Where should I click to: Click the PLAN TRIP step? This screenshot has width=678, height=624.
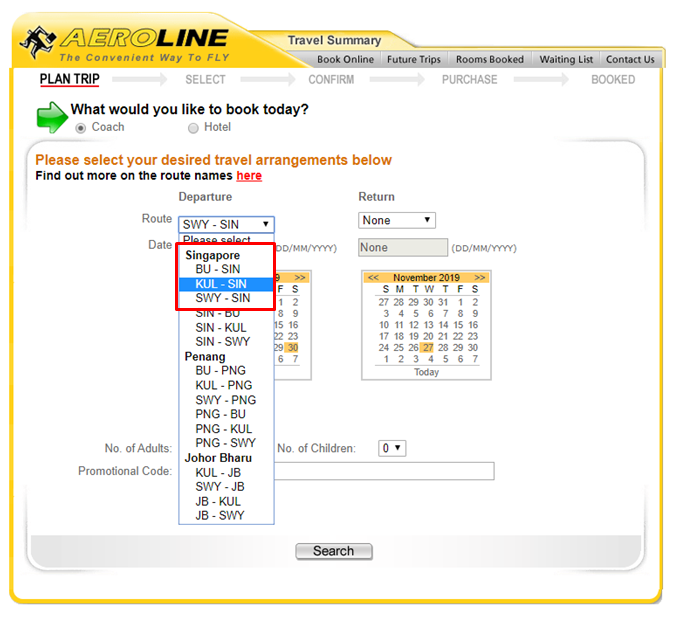pos(70,79)
